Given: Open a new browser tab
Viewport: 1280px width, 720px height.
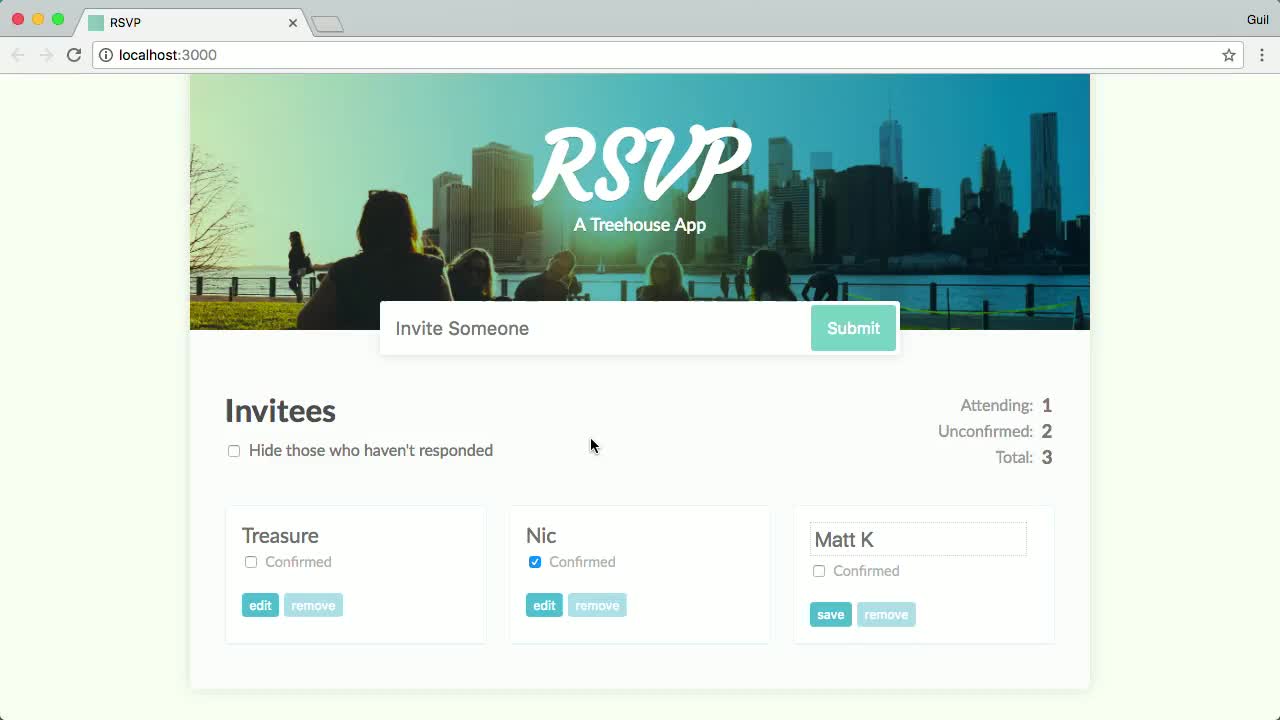Looking at the screenshot, I should pyautogui.click(x=327, y=24).
